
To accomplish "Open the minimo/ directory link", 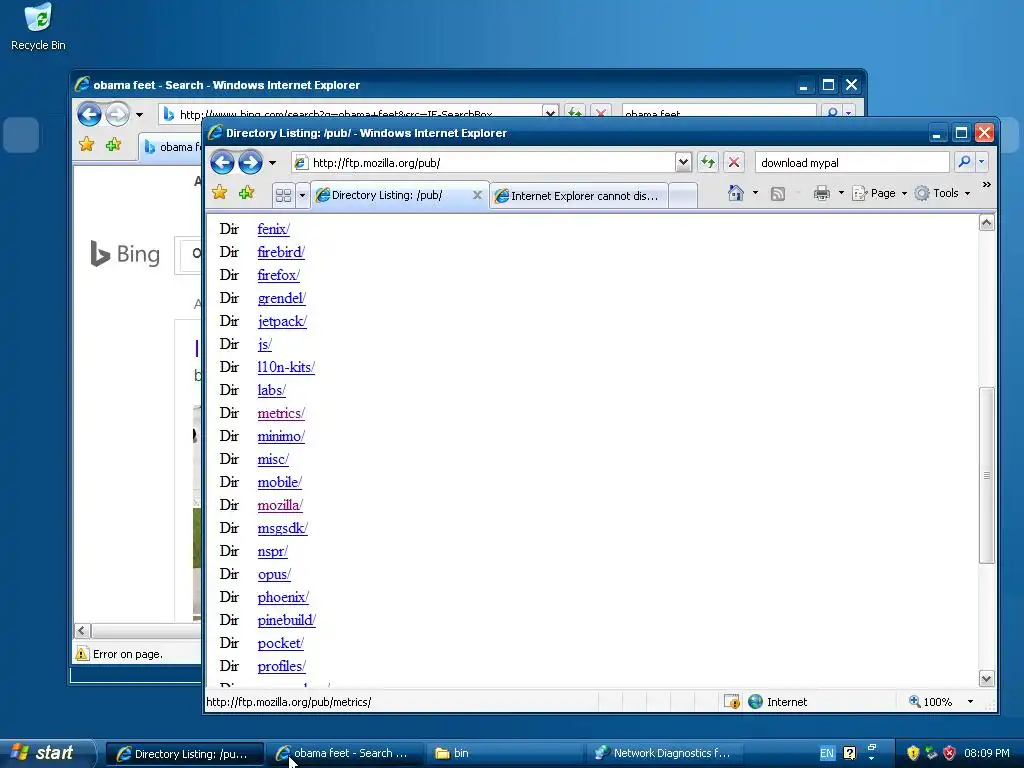I will pos(281,436).
